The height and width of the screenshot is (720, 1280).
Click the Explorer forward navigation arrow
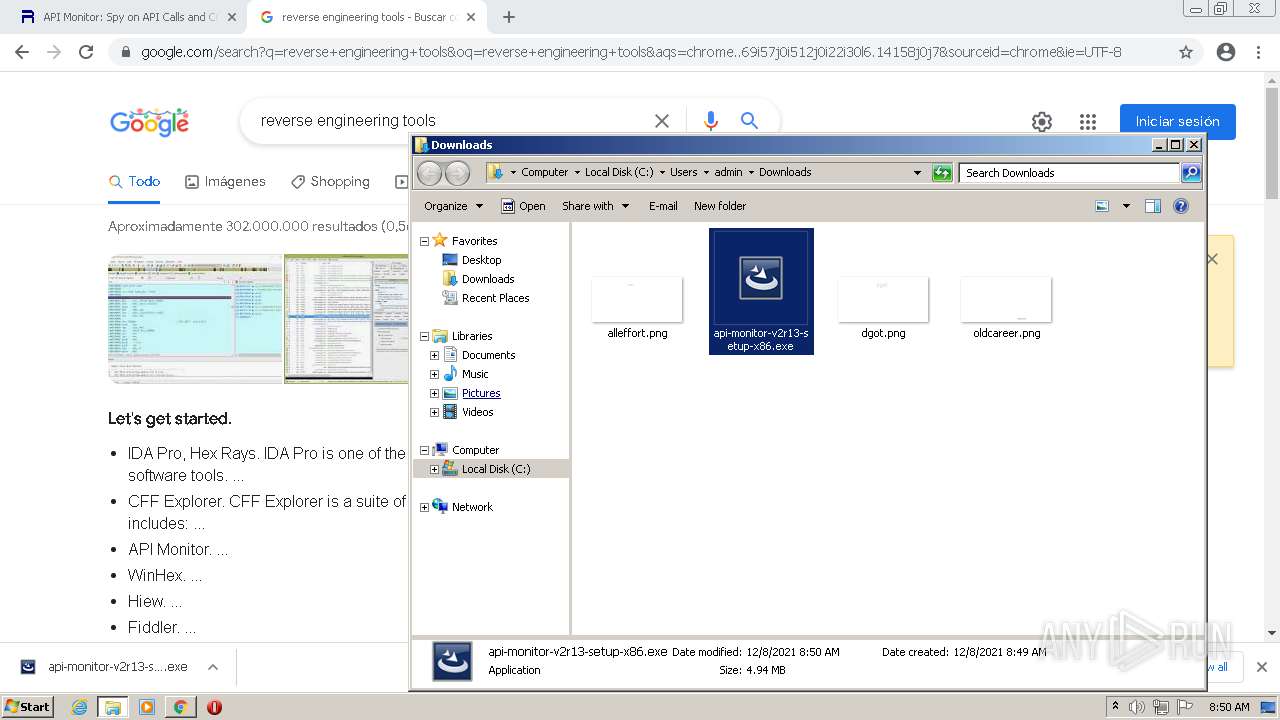point(457,172)
